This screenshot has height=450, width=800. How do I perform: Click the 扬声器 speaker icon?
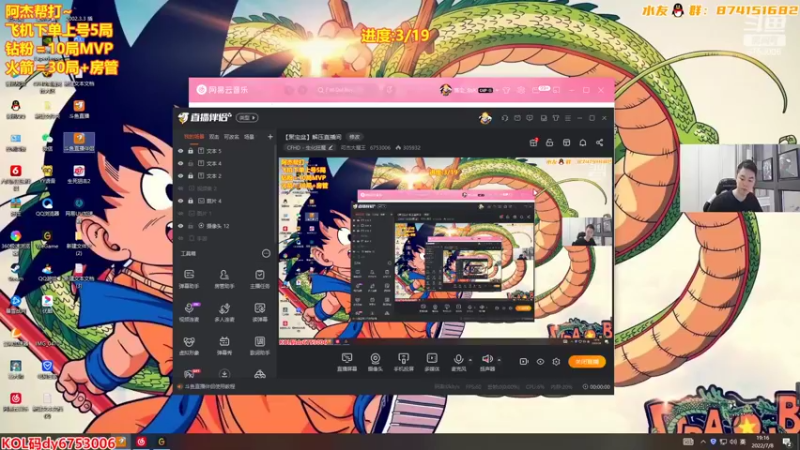(x=487, y=359)
